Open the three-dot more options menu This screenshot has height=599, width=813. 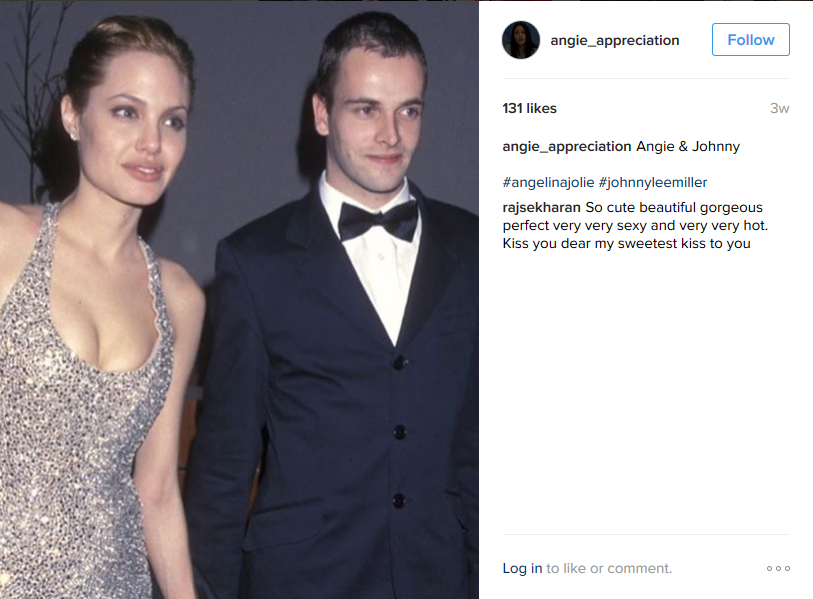coord(778,568)
